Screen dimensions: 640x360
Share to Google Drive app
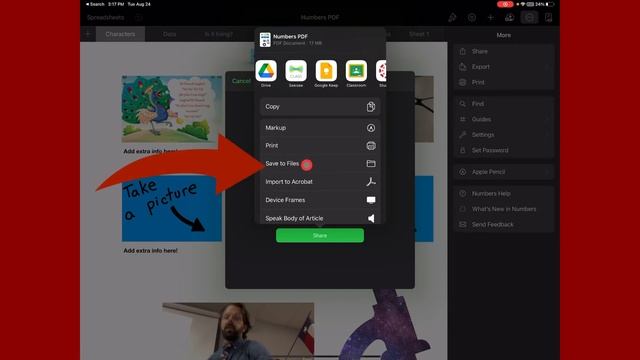click(x=266, y=71)
